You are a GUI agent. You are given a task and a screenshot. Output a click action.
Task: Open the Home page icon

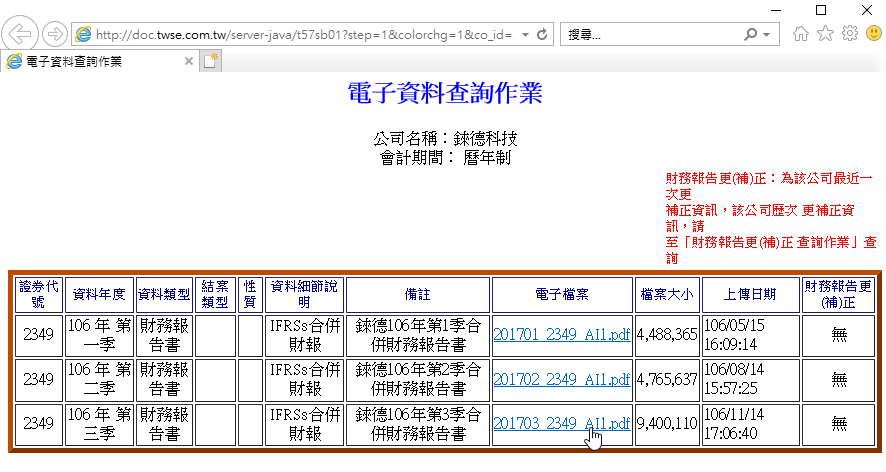click(x=801, y=34)
